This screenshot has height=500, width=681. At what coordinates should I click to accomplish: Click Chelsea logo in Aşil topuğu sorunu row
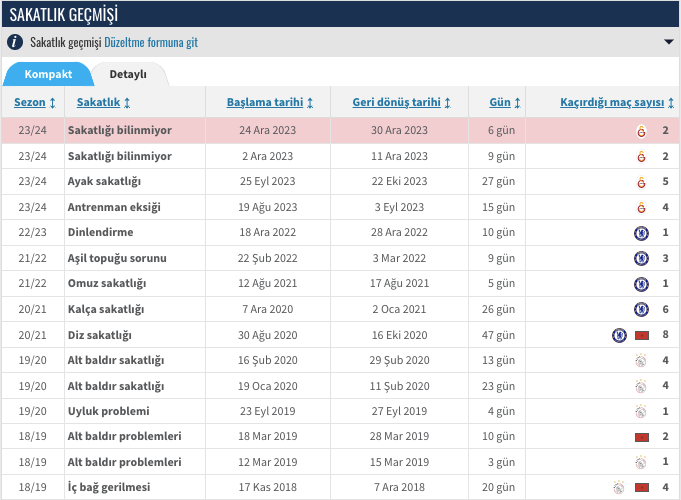coord(641,258)
